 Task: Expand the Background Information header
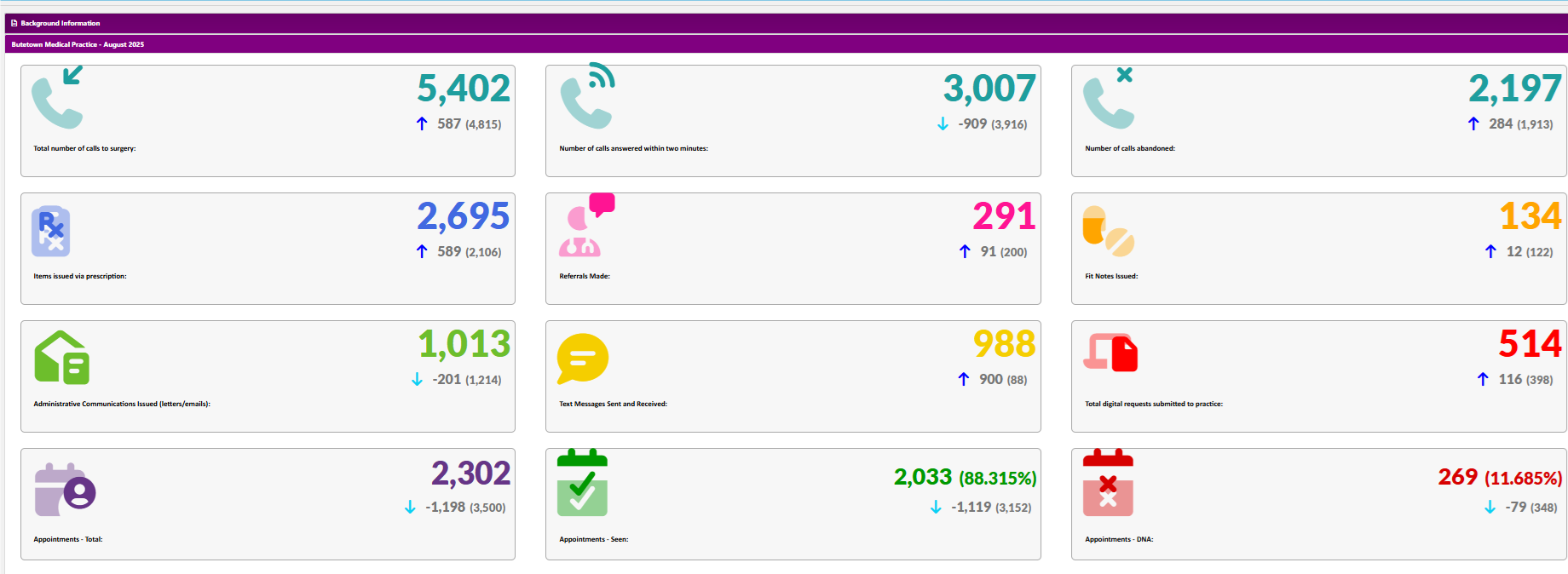click(60, 23)
